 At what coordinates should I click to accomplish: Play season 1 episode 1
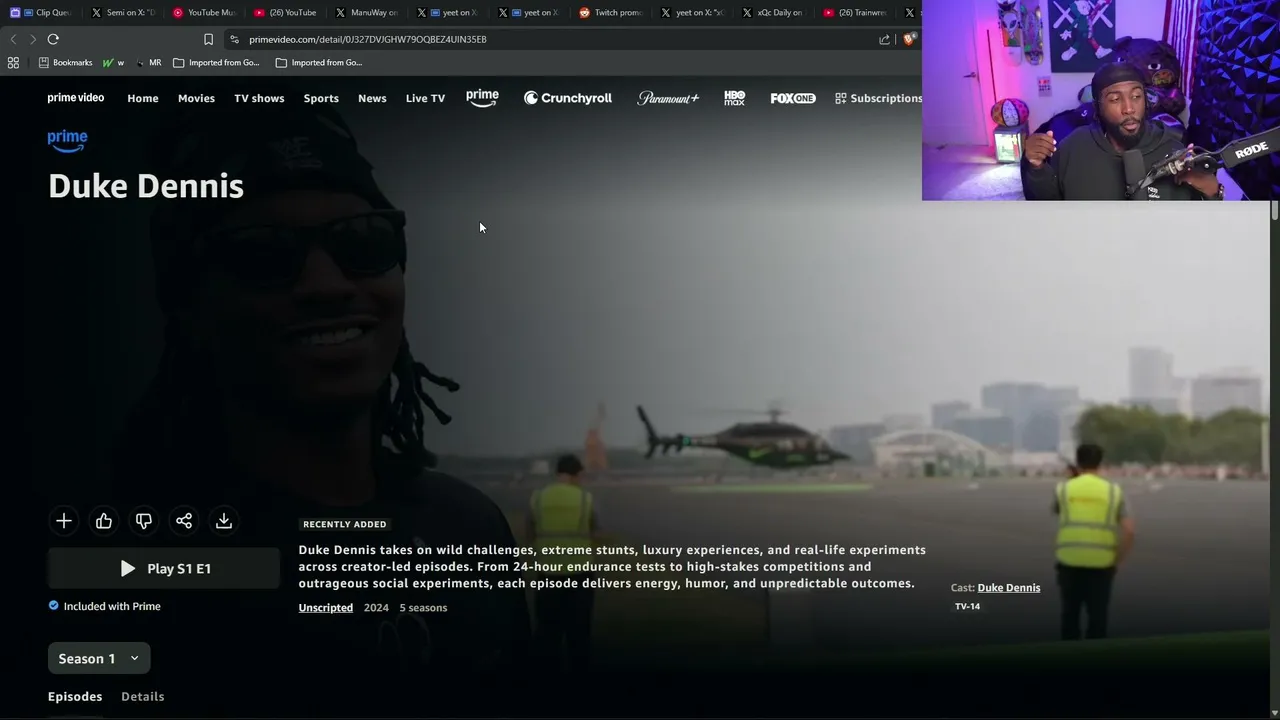tap(164, 568)
